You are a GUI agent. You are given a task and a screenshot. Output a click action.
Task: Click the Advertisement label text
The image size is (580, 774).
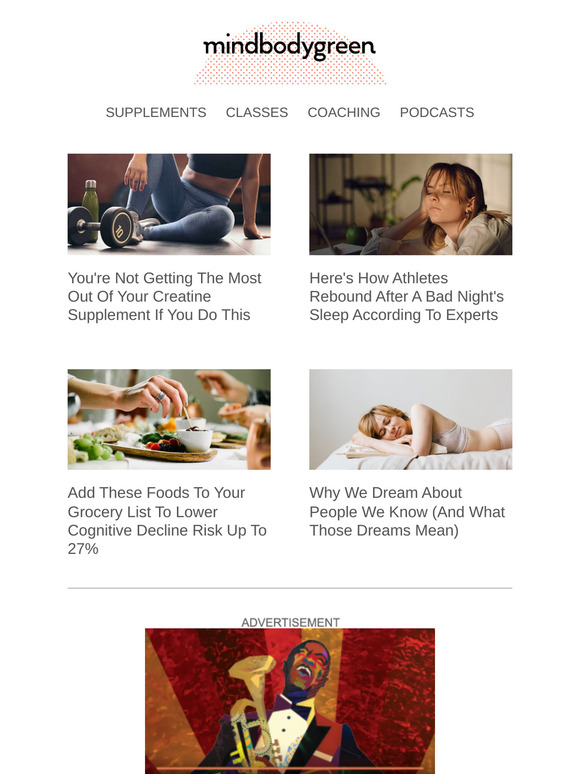point(290,622)
